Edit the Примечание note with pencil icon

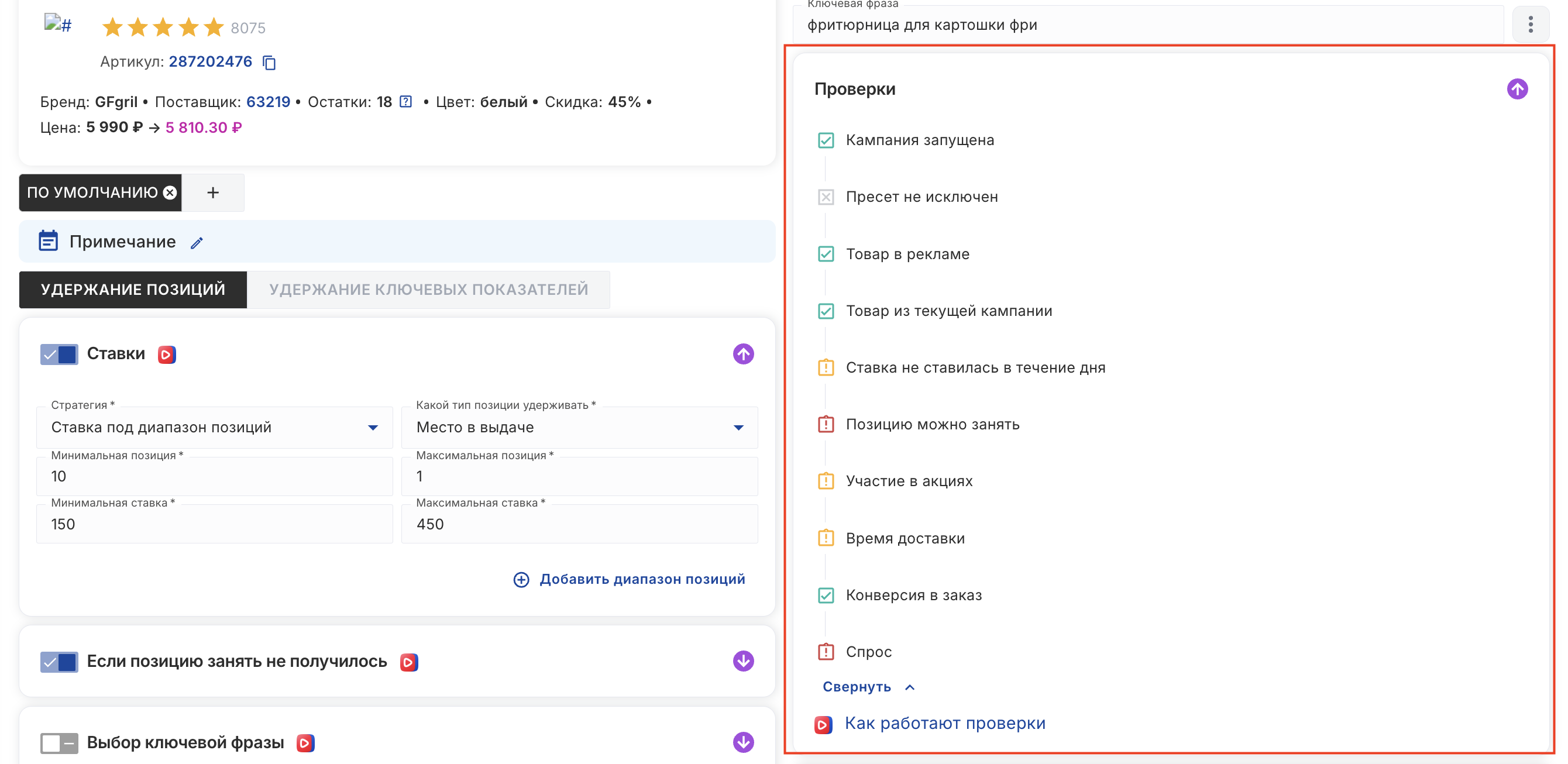pyautogui.click(x=197, y=243)
